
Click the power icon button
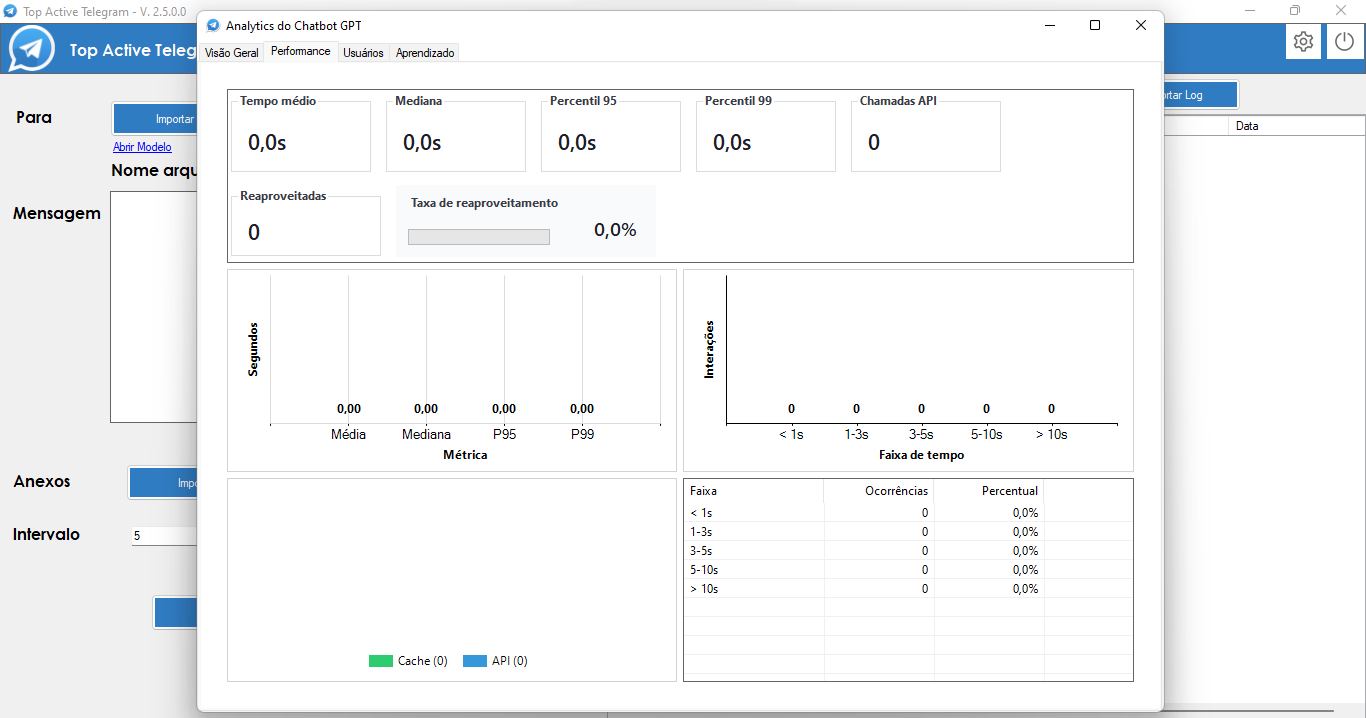(x=1345, y=42)
